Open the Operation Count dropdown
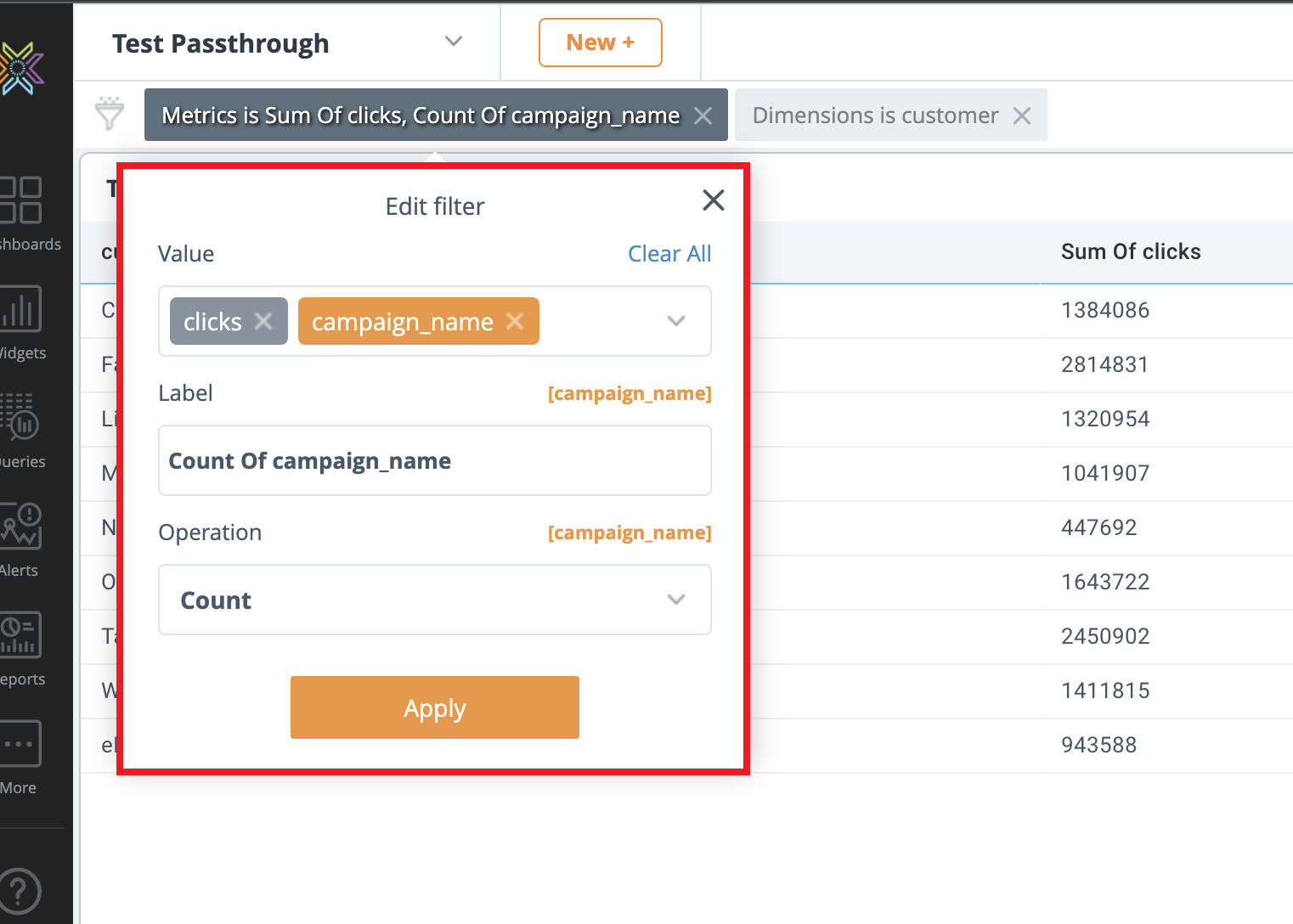 675,600
